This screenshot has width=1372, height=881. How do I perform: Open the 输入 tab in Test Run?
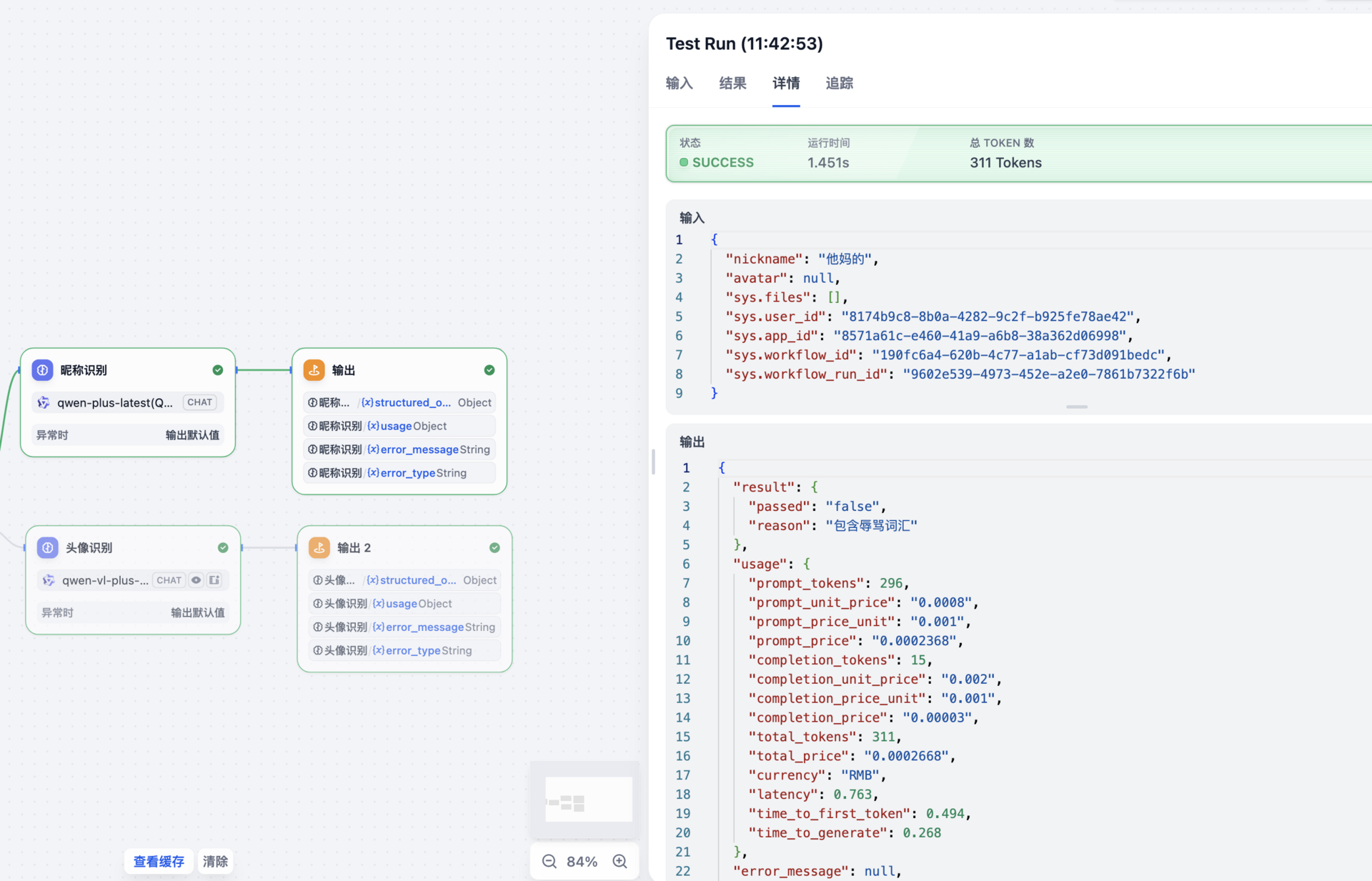pyautogui.click(x=679, y=84)
